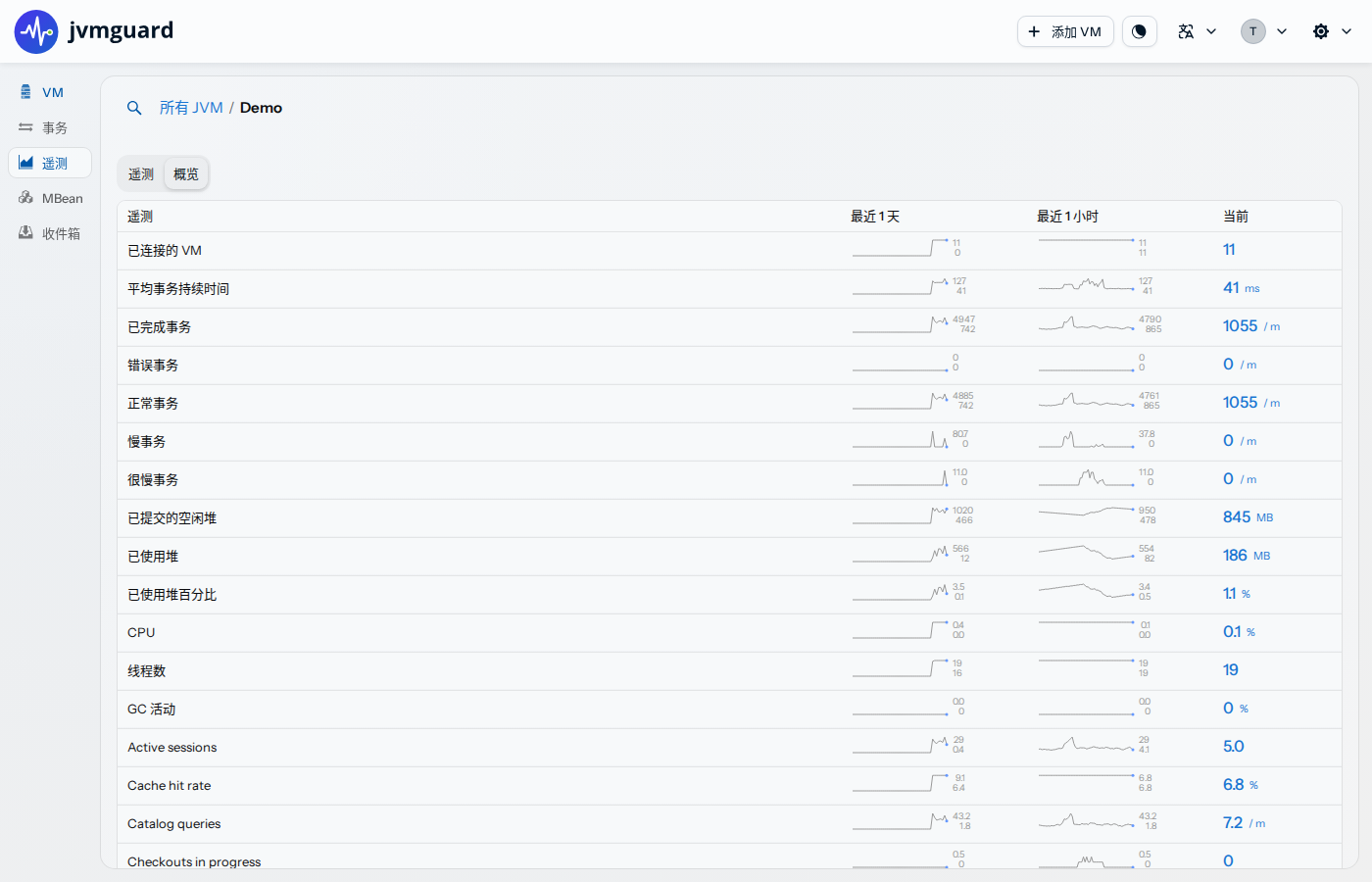Select 遥测 in the sidebar
Image resolution: width=1372 pixels, height=882 pixels.
(50, 163)
